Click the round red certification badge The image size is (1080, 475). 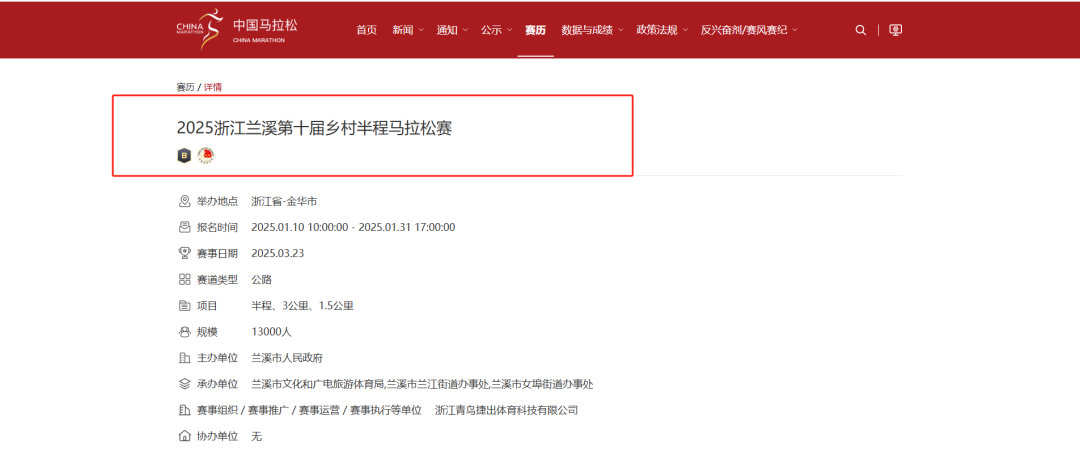pyautogui.click(x=205, y=155)
